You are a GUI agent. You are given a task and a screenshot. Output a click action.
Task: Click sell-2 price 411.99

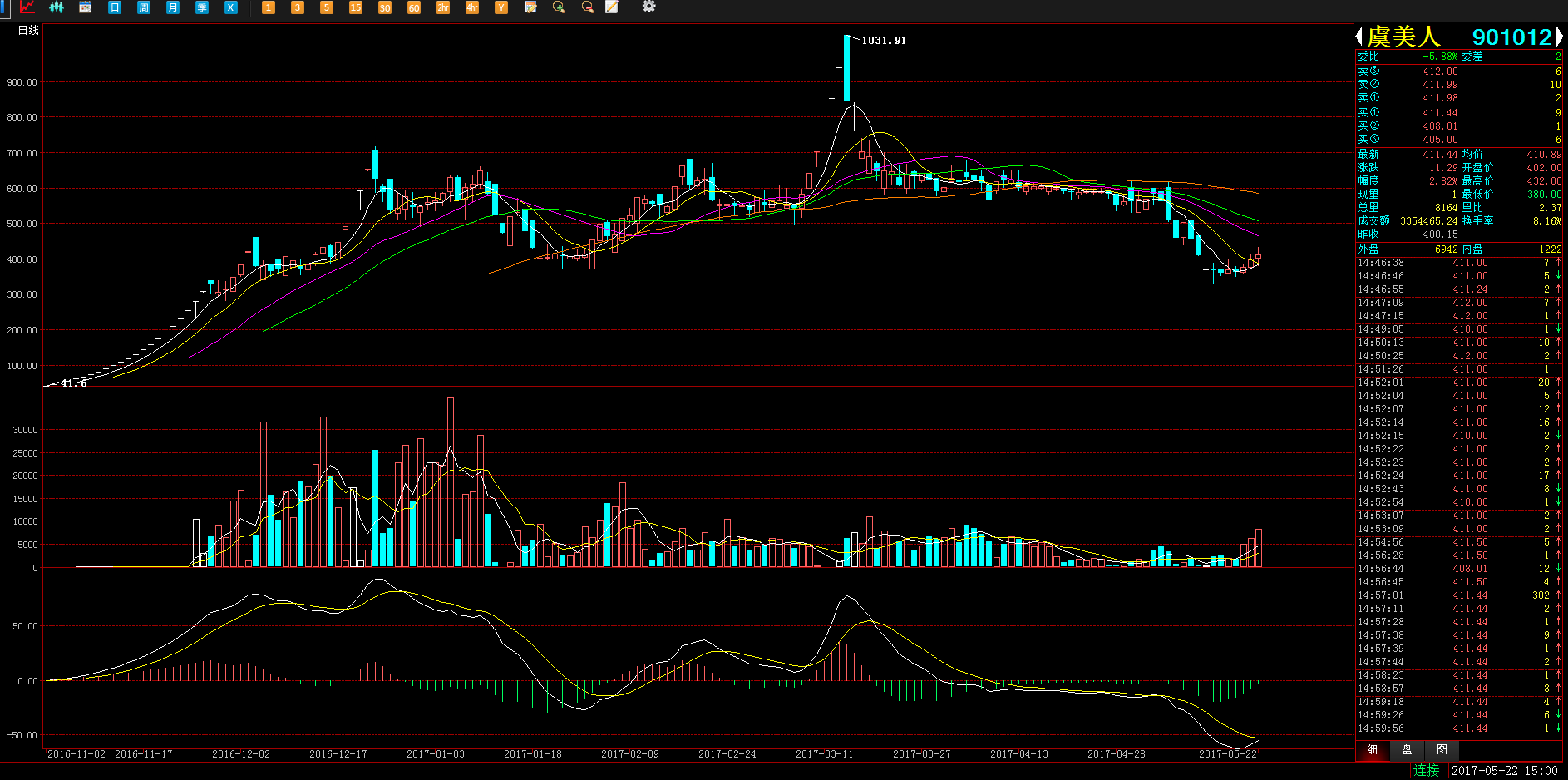coord(1440,85)
